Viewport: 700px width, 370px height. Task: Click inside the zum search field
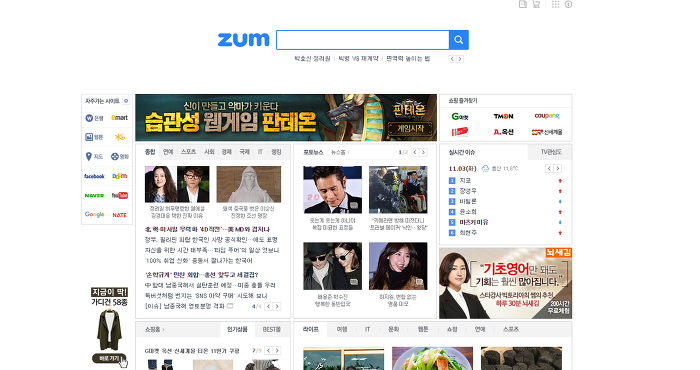pyautogui.click(x=362, y=40)
